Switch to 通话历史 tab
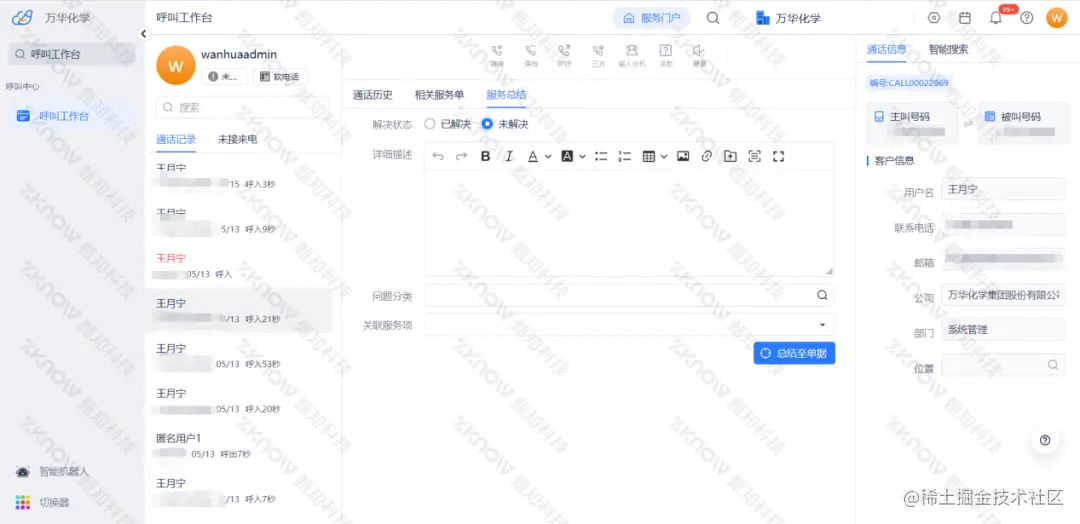 [x=373, y=95]
